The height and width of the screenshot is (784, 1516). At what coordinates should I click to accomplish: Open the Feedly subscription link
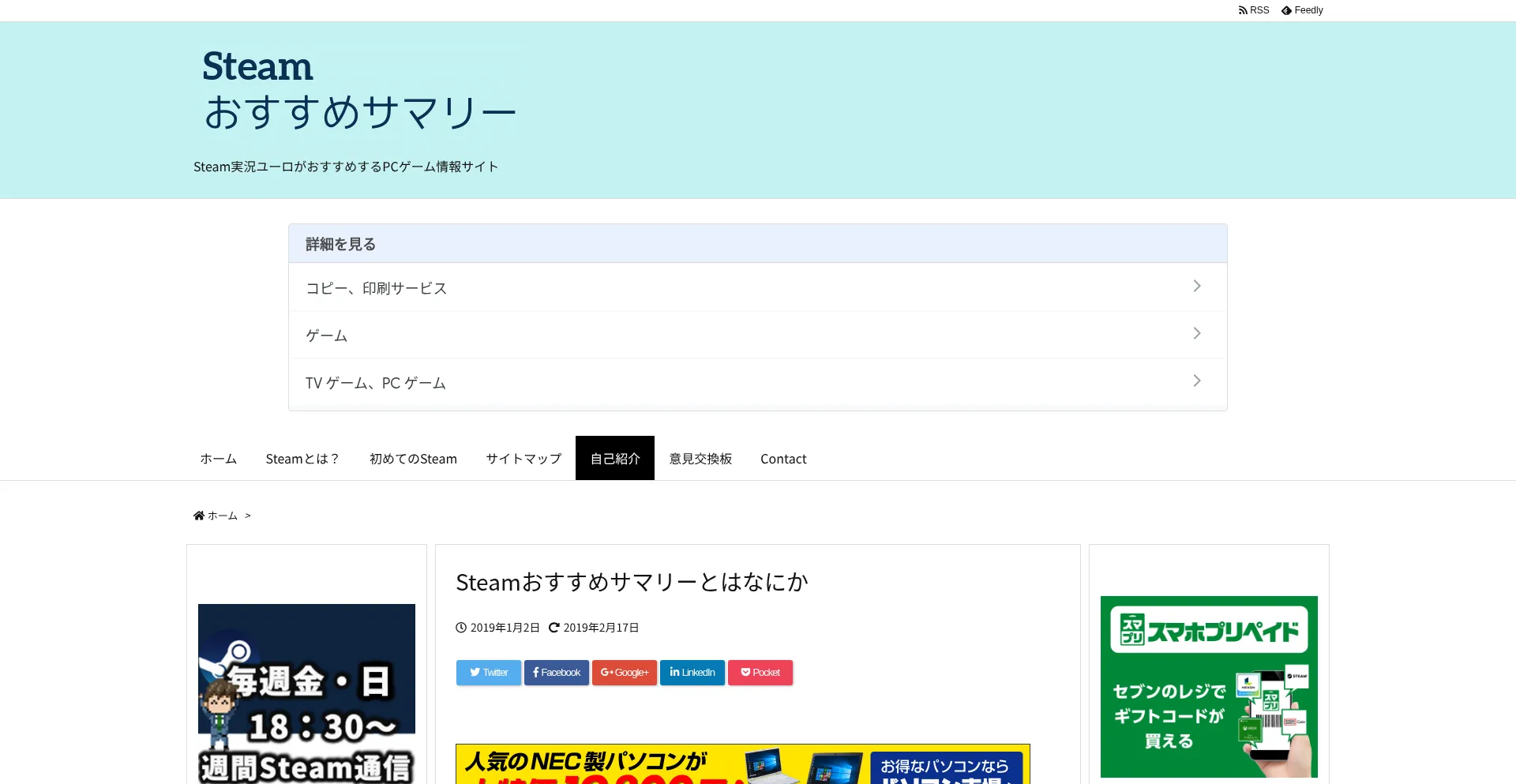pos(1302,10)
